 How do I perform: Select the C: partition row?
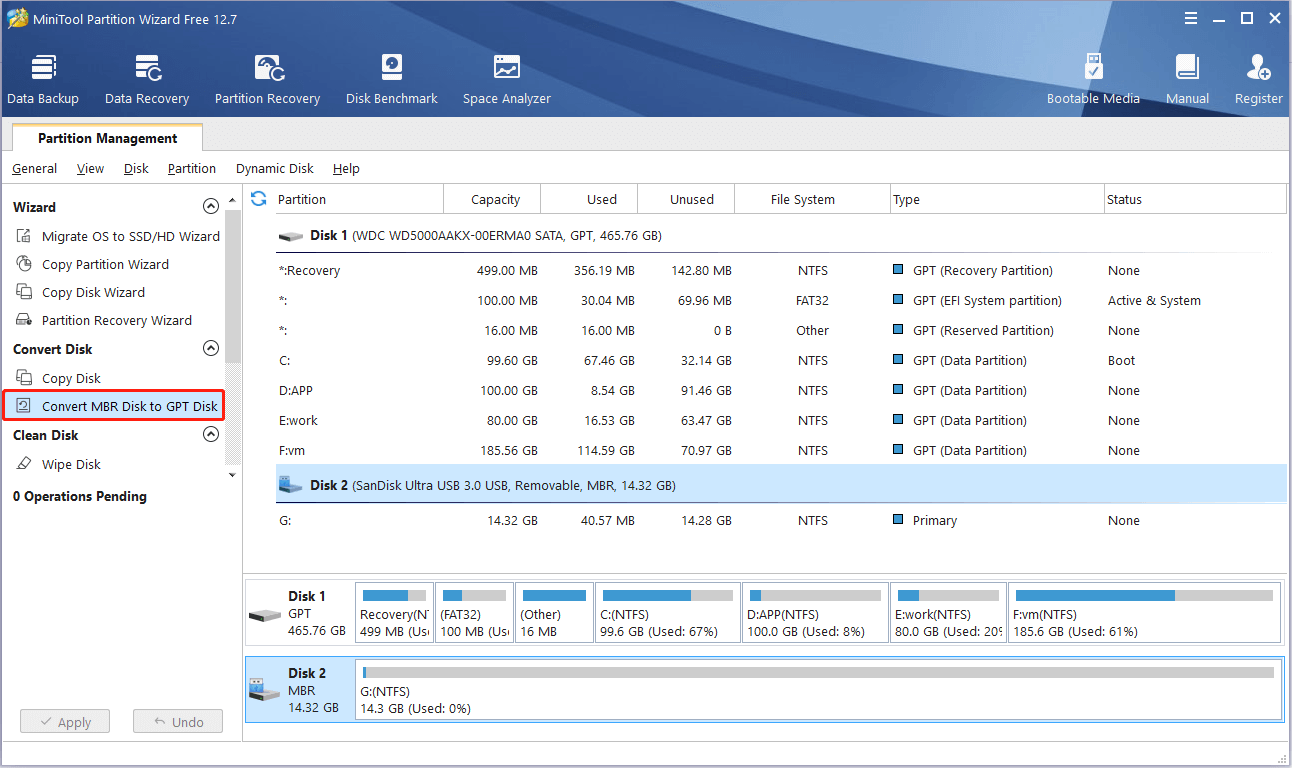click(x=781, y=360)
